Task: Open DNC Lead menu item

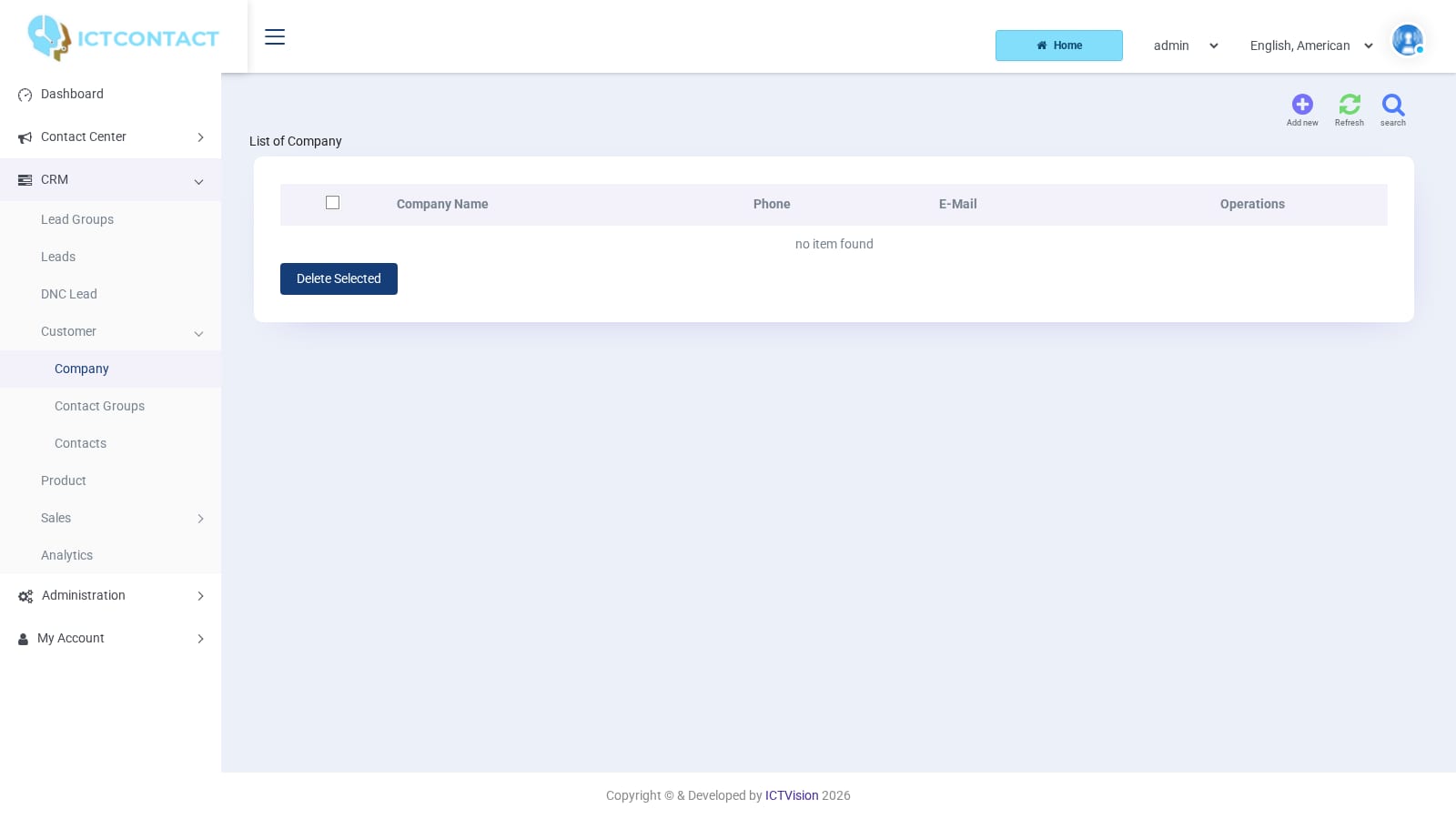Action: pyautogui.click(x=69, y=294)
